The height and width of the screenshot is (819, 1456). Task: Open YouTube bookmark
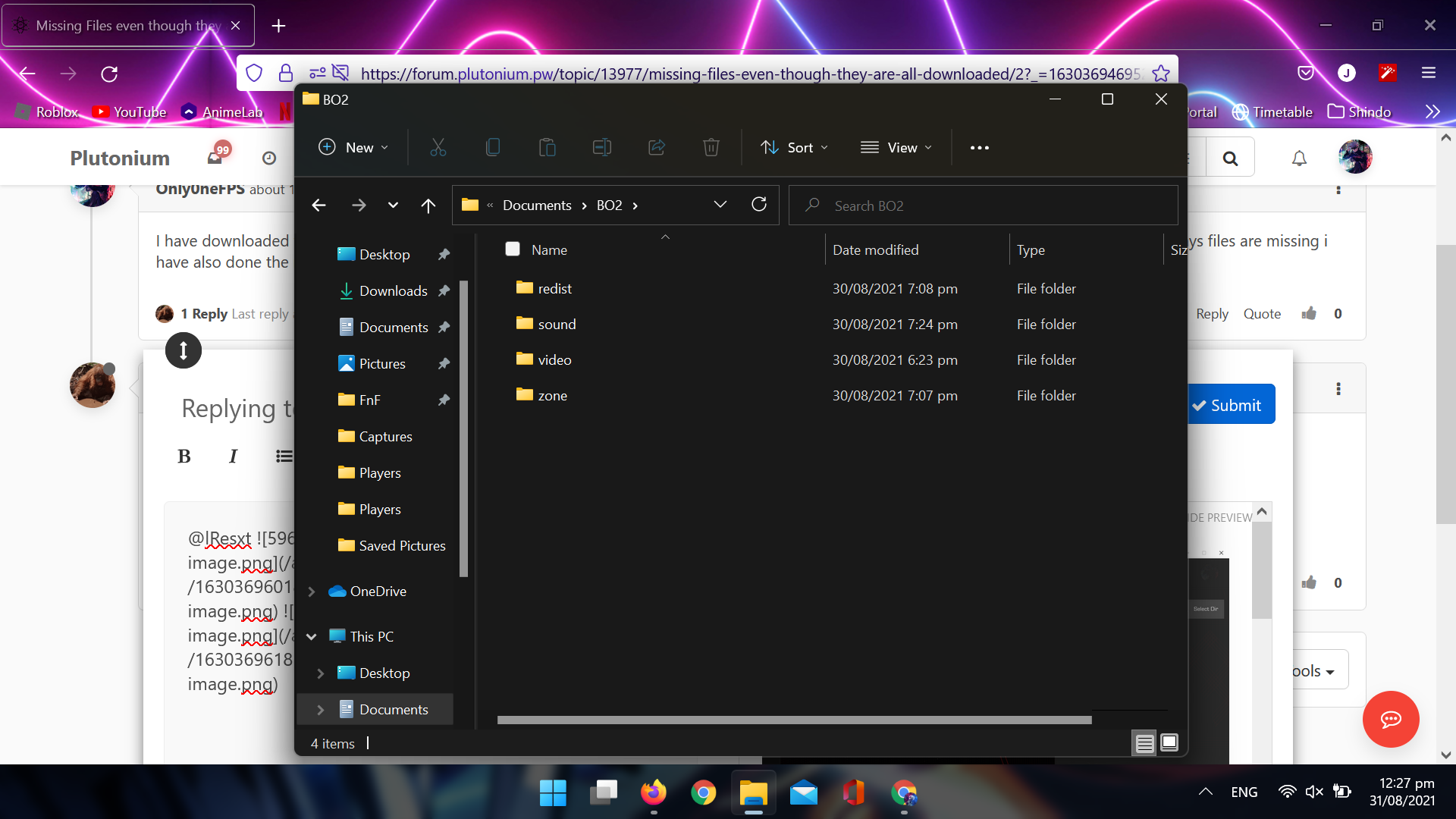pyautogui.click(x=130, y=111)
